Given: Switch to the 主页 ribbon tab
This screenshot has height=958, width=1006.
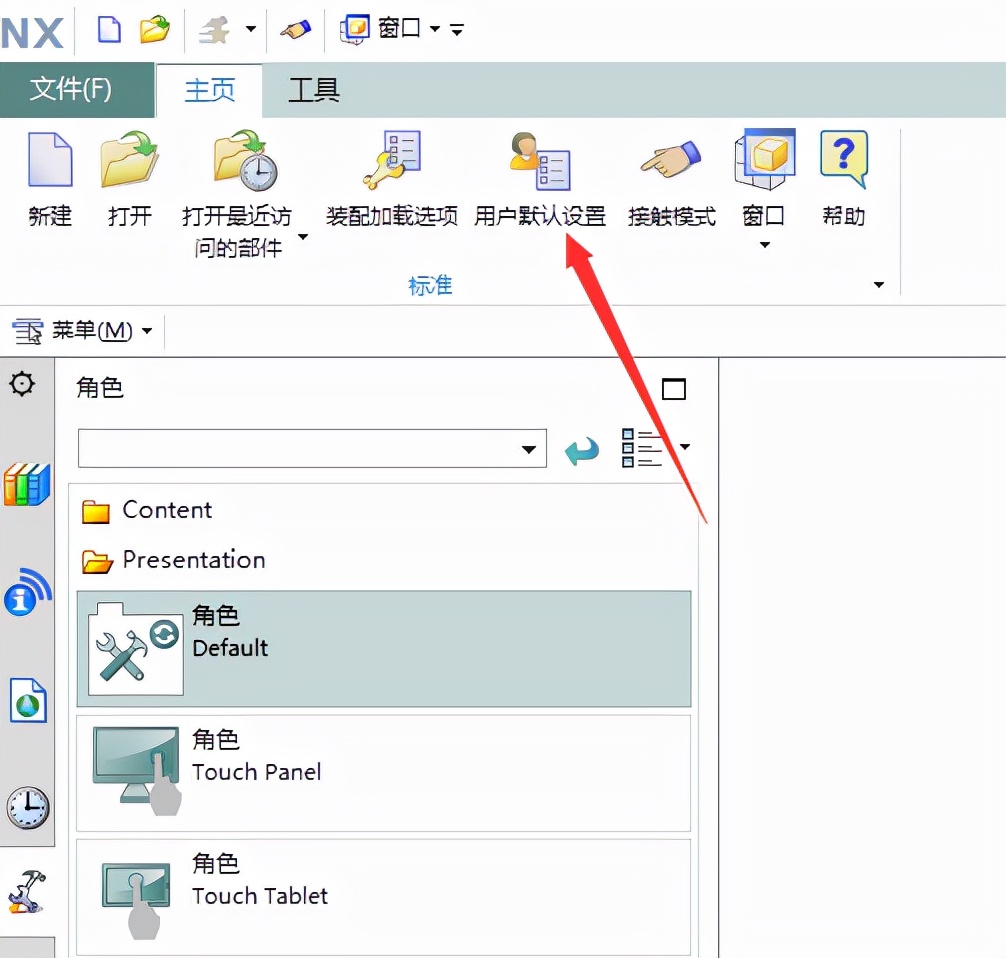Looking at the screenshot, I should click(x=210, y=90).
